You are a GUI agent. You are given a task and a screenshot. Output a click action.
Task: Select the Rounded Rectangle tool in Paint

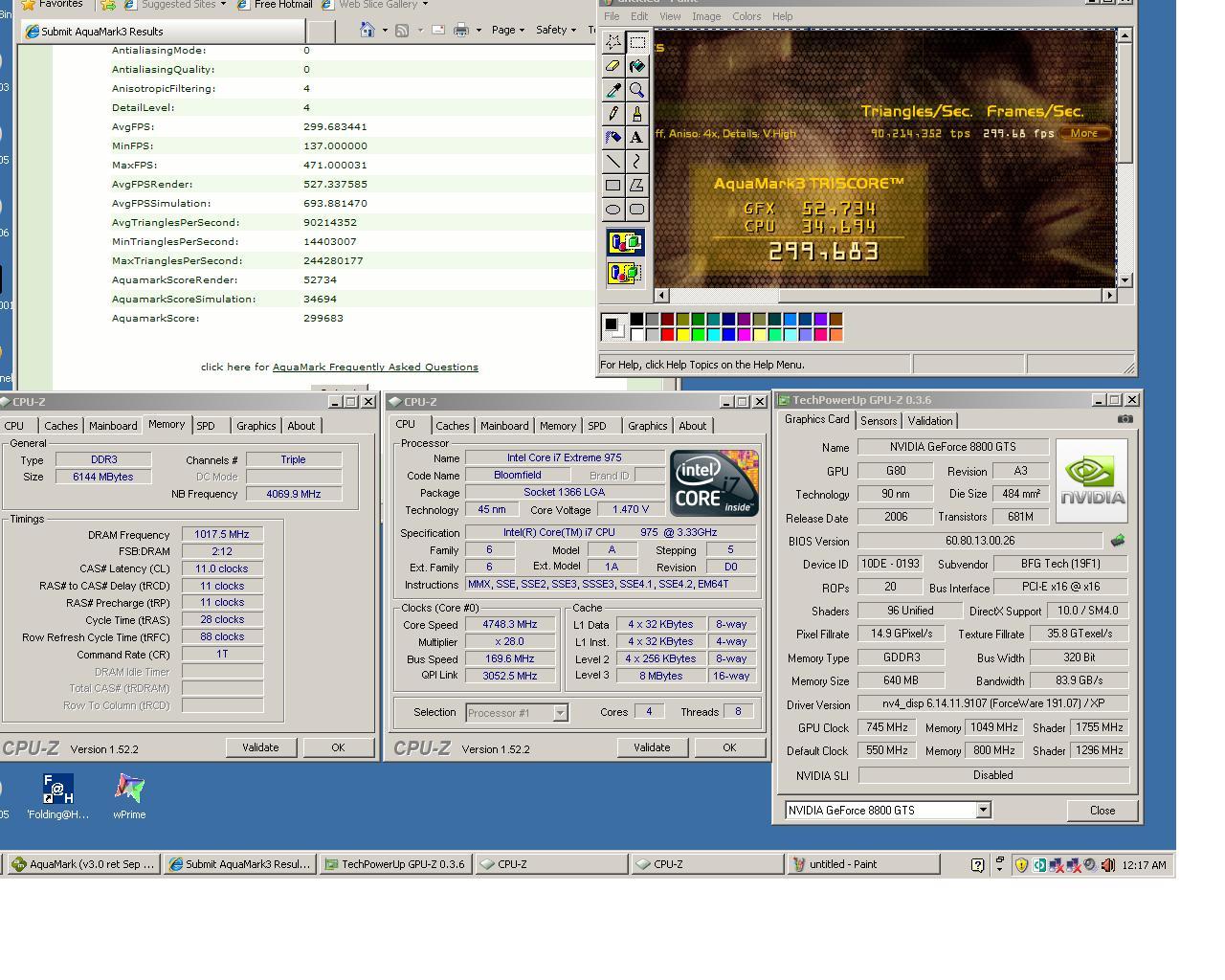coord(636,209)
